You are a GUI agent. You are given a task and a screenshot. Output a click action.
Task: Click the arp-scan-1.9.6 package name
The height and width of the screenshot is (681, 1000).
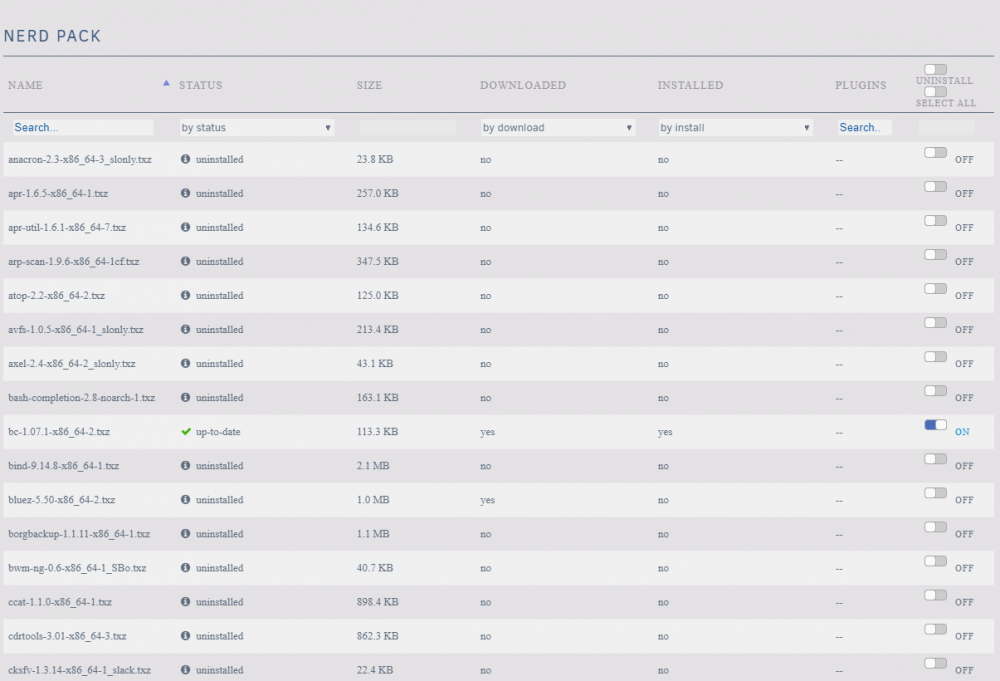pos(73,261)
